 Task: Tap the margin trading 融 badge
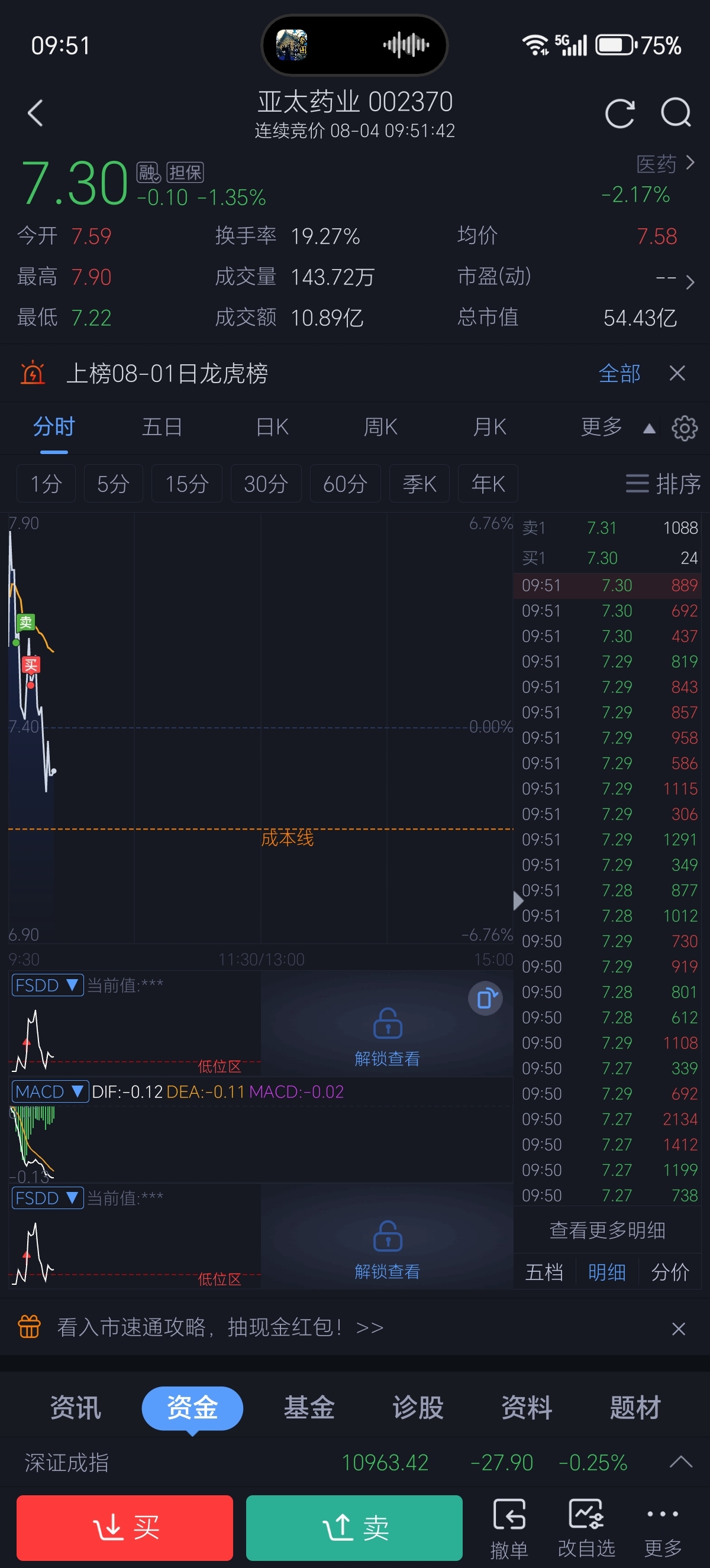pos(149,172)
